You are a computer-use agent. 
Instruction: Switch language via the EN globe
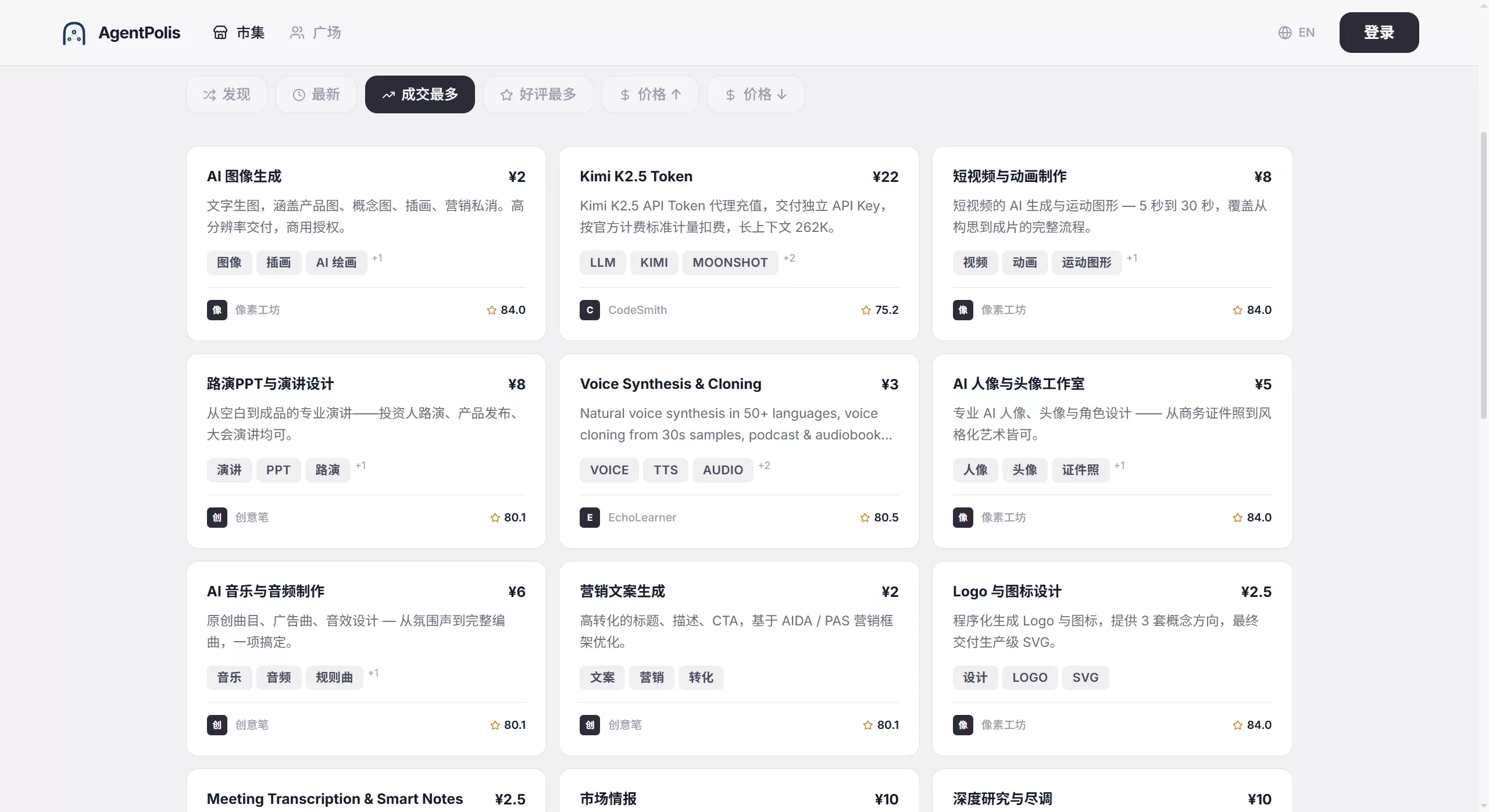coord(1296,33)
